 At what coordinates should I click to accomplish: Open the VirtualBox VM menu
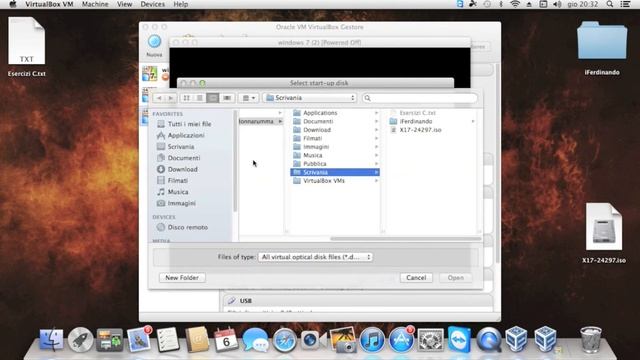[x=49, y=4]
